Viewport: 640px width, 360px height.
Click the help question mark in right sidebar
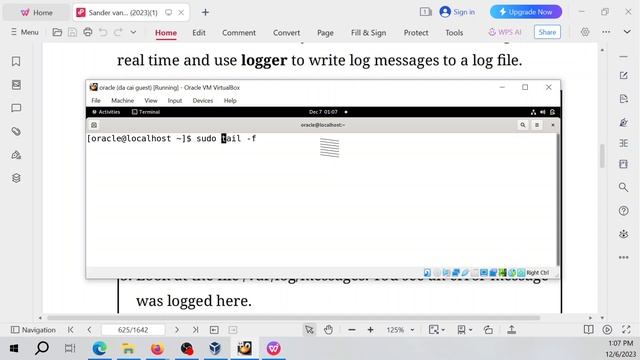623,211
